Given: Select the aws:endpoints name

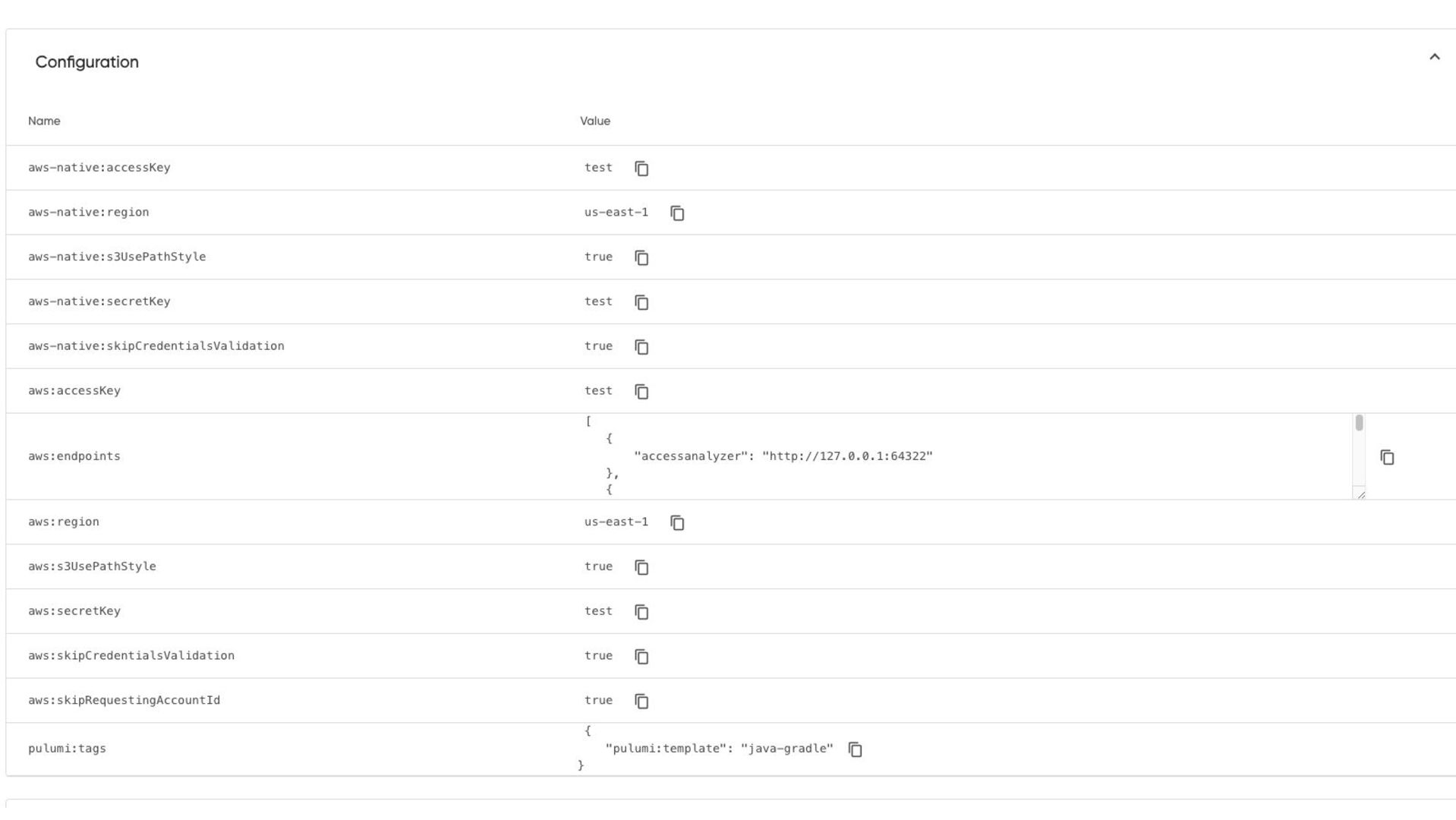Looking at the screenshot, I should pos(74,456).
